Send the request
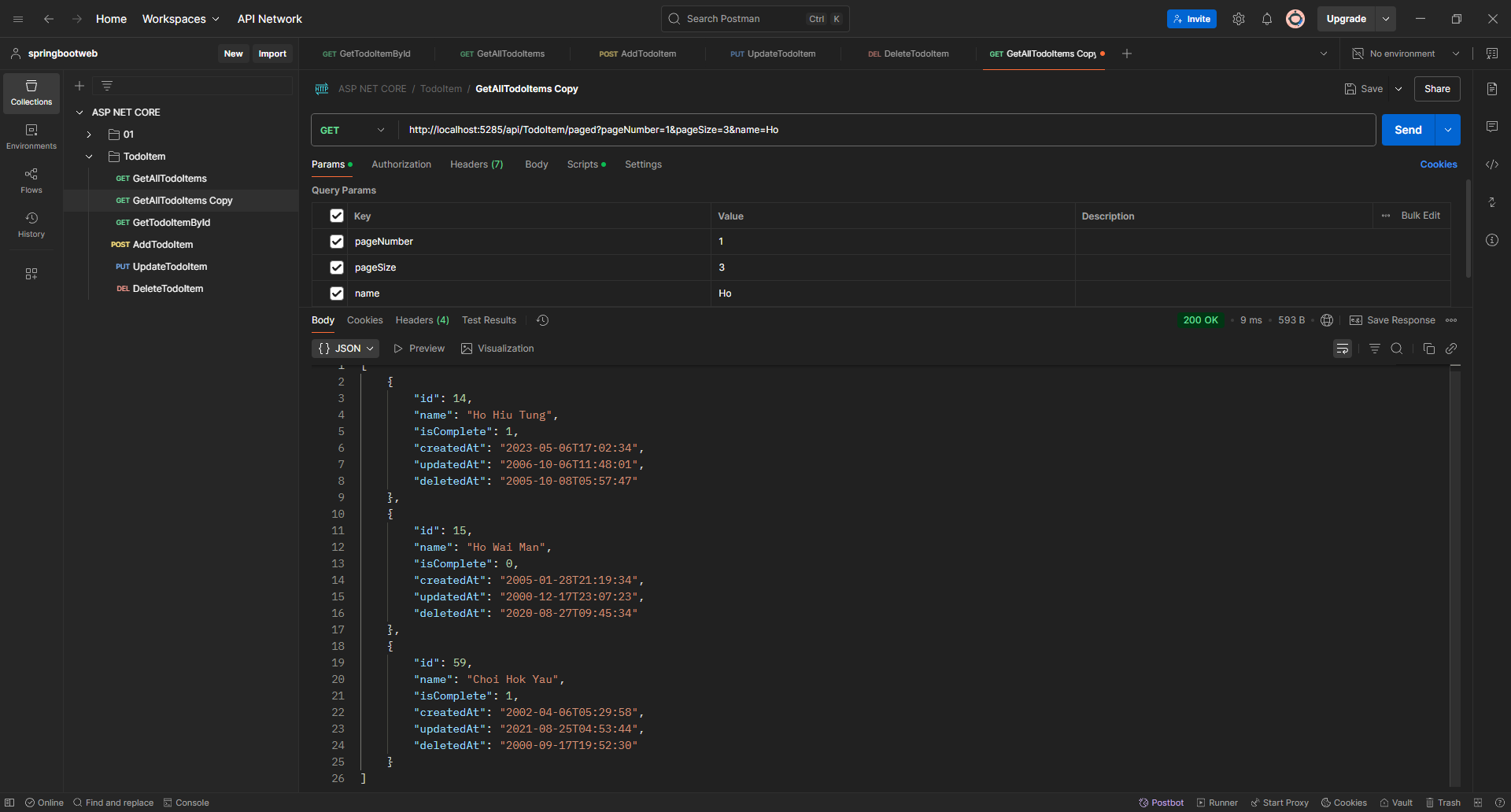The image size is (1511, 812). (x=1407, y=130)
